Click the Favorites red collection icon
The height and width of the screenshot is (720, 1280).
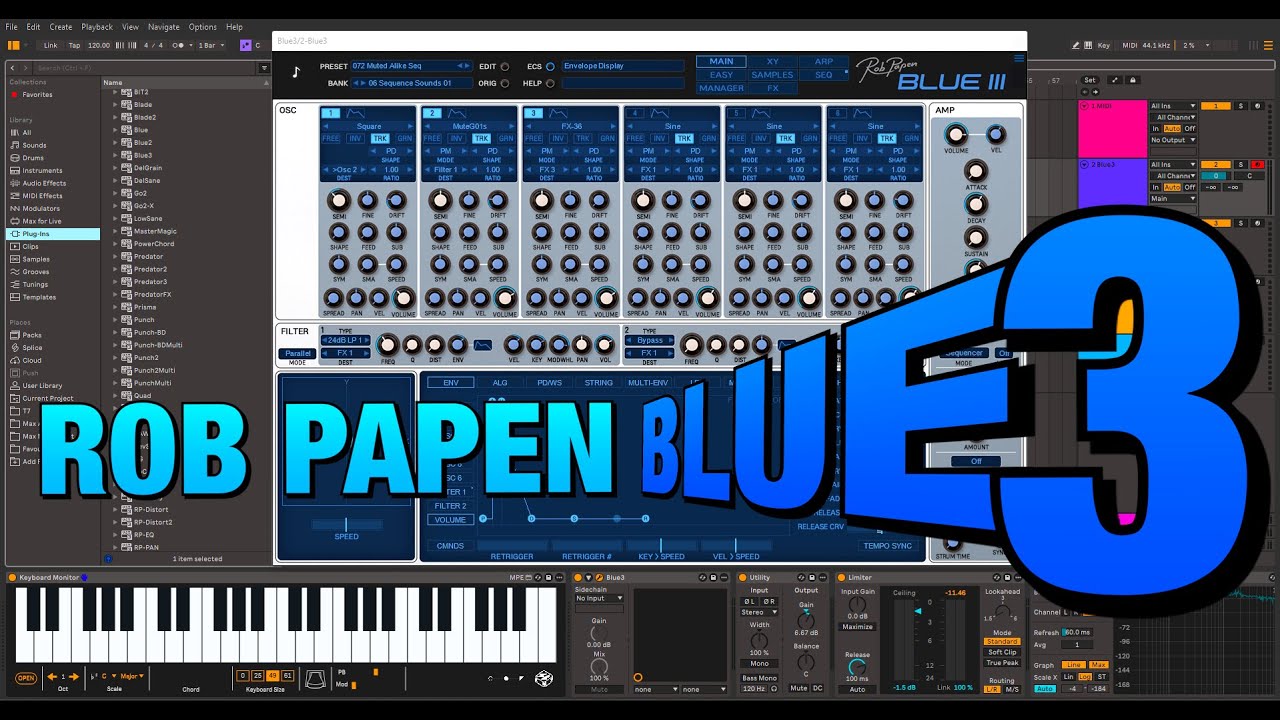[x=14, y=95]
